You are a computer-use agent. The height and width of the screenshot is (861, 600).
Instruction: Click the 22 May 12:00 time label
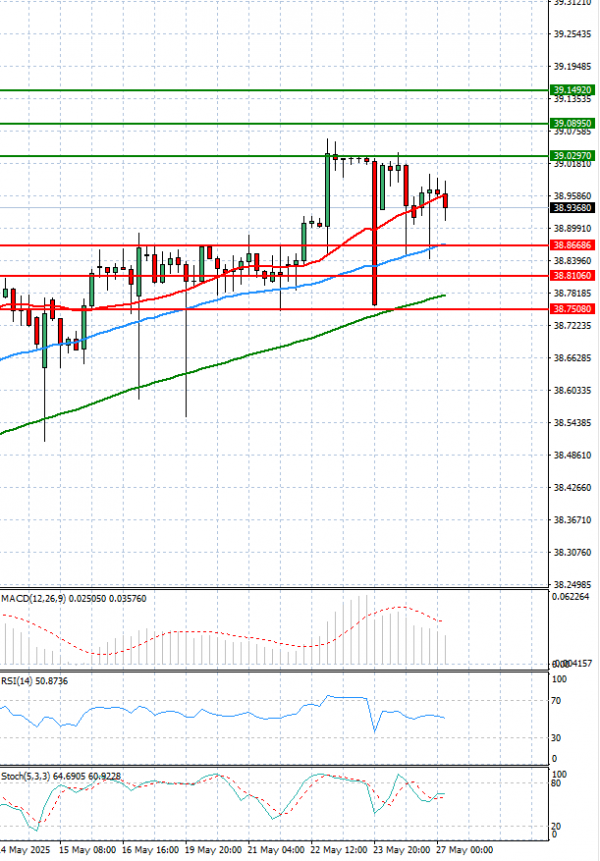(x=339, y=850)
